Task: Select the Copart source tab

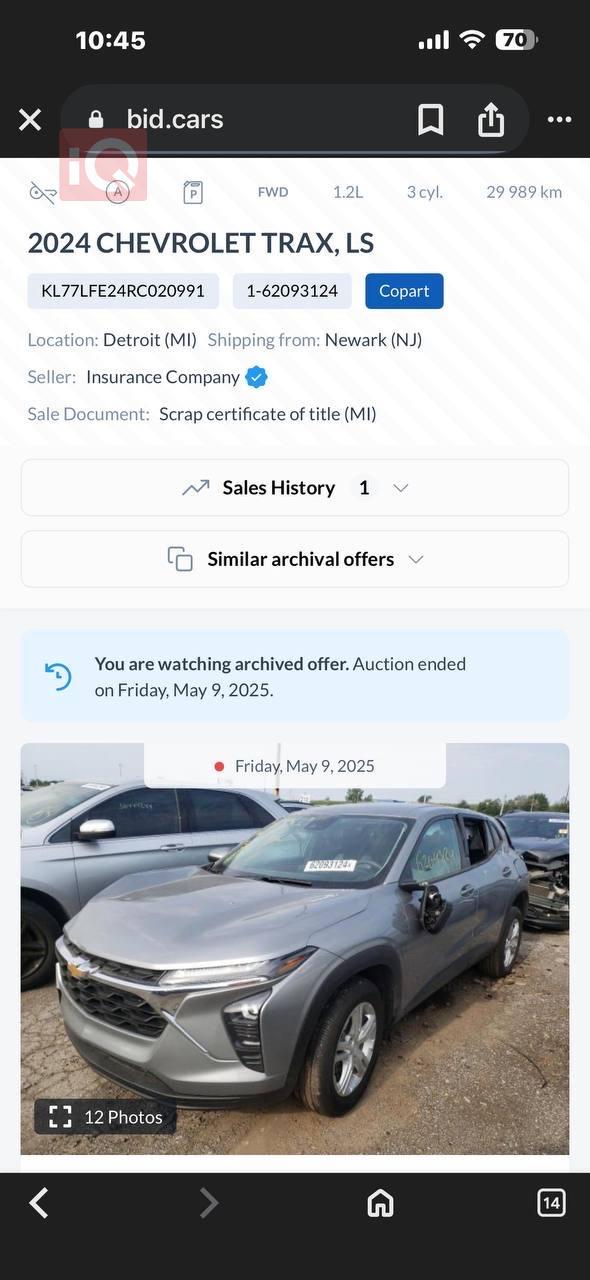Action: (x=404, y=291)
